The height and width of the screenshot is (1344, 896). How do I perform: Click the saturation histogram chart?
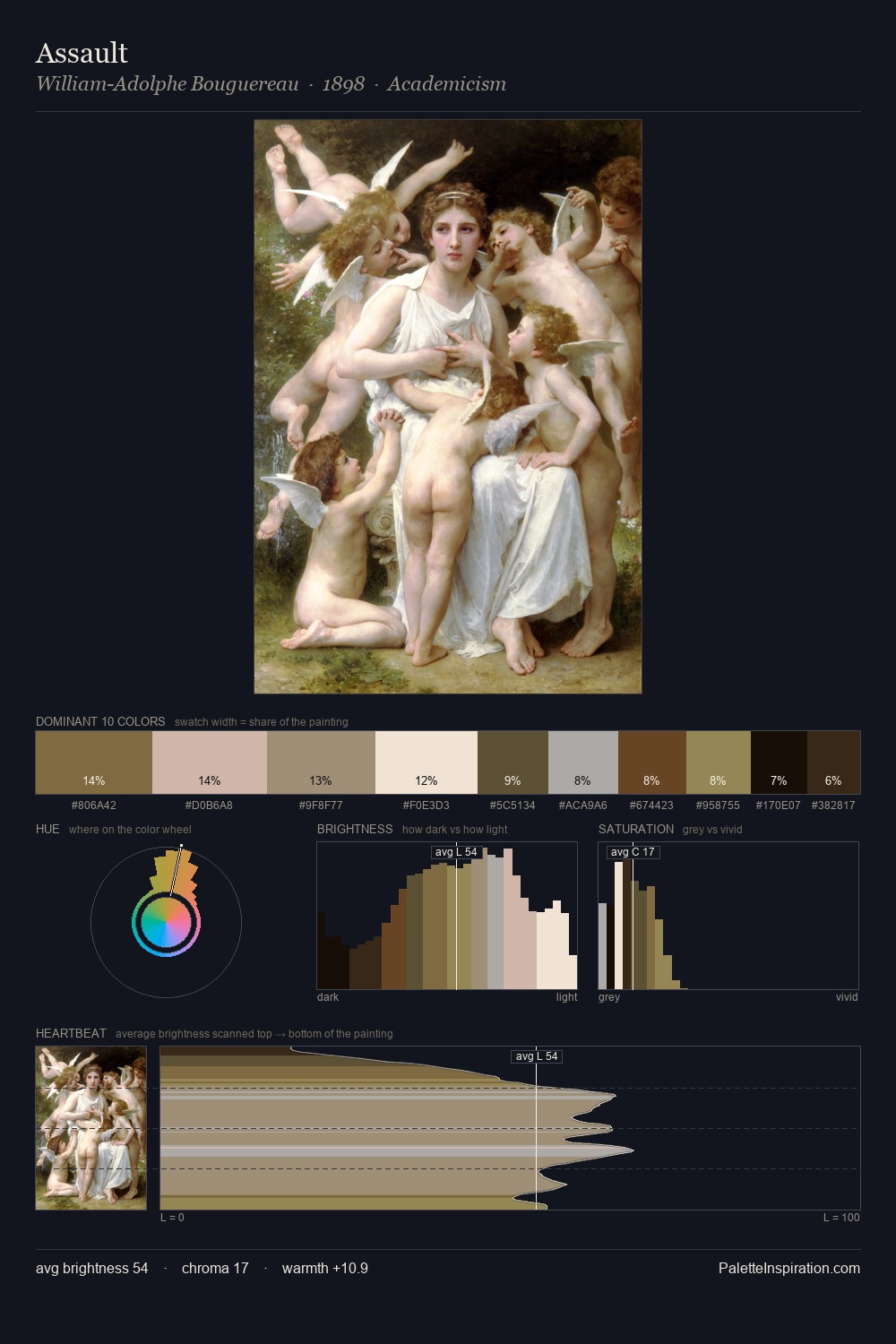pos(728,916)
